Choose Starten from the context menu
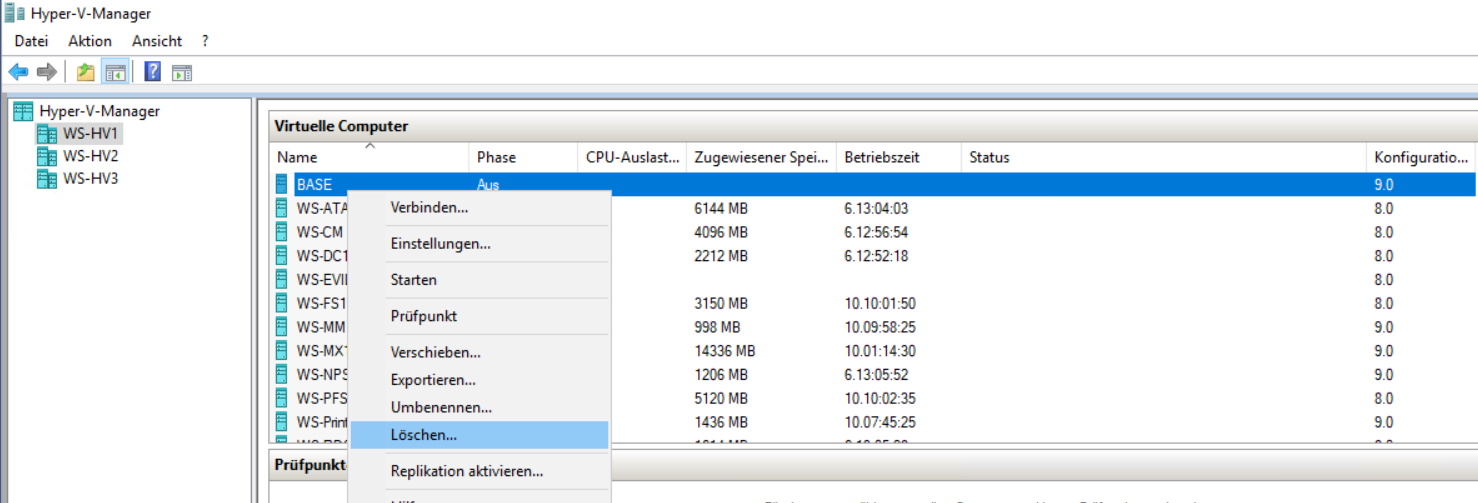 pyautogui.click(x=479, y=280)
